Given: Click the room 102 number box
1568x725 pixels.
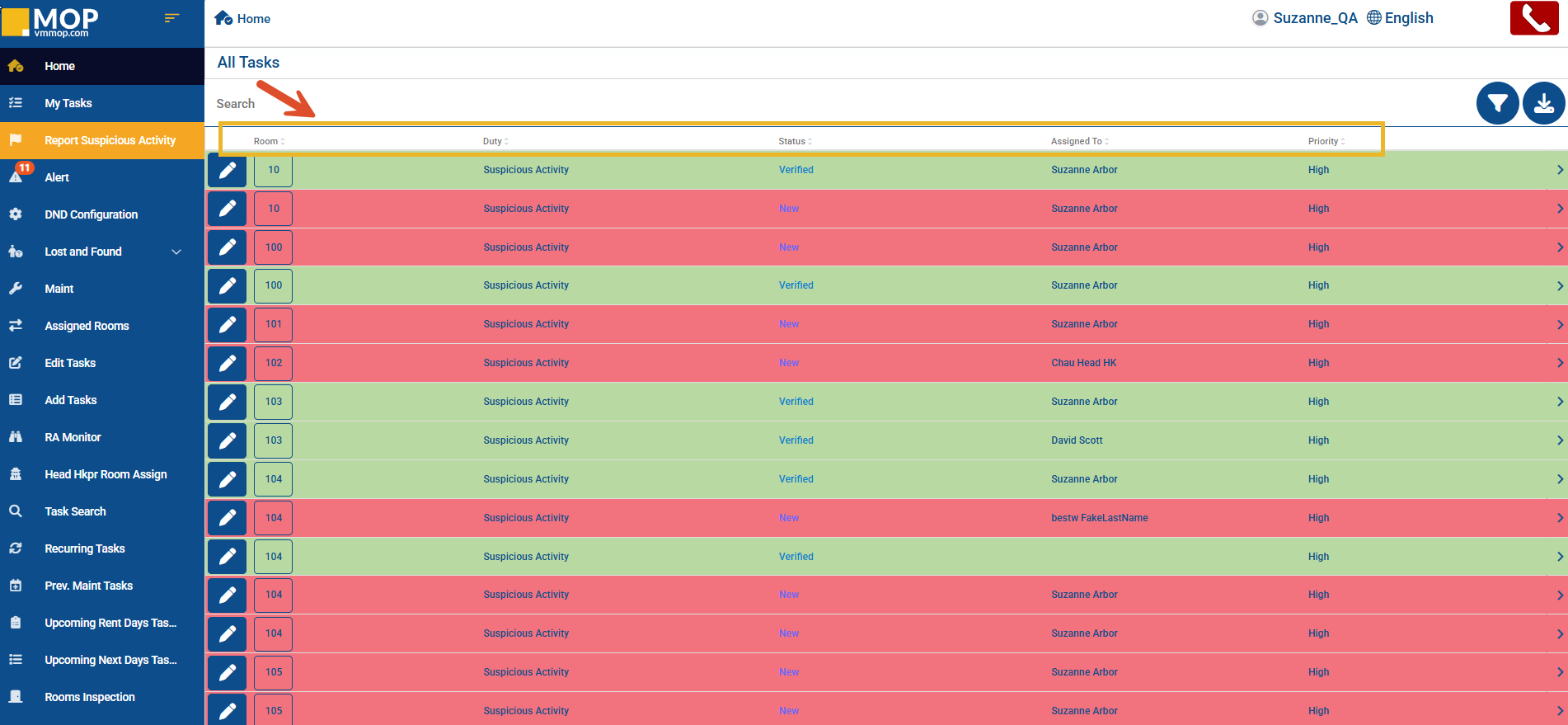Looking at the screenshot, I should pyautogui.click(x=274, y=363).
